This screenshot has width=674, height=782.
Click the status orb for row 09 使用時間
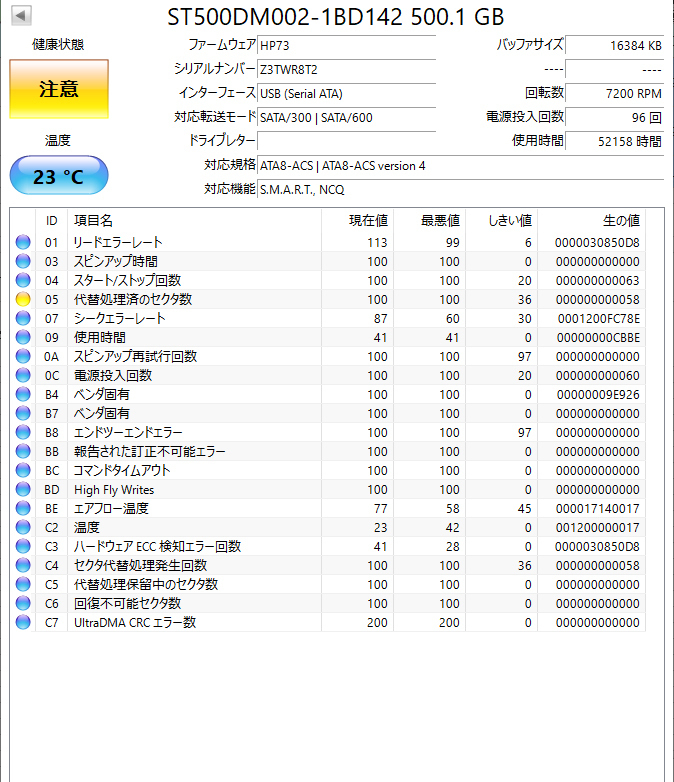23,337
